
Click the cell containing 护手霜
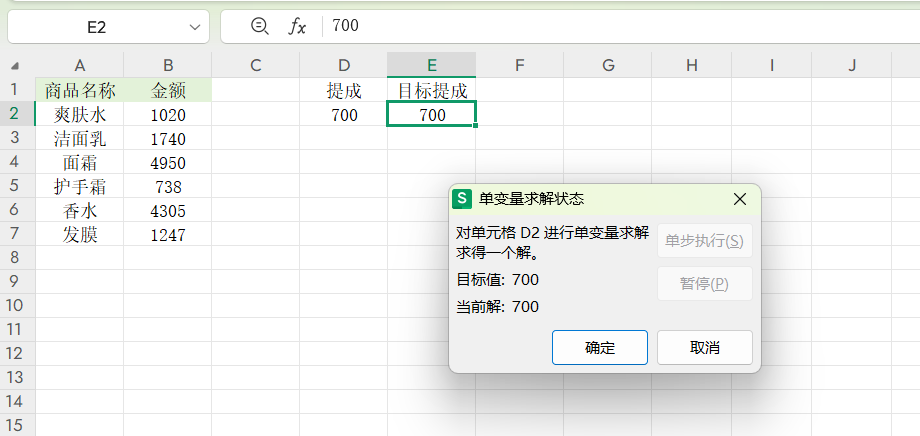click(80, 187)
